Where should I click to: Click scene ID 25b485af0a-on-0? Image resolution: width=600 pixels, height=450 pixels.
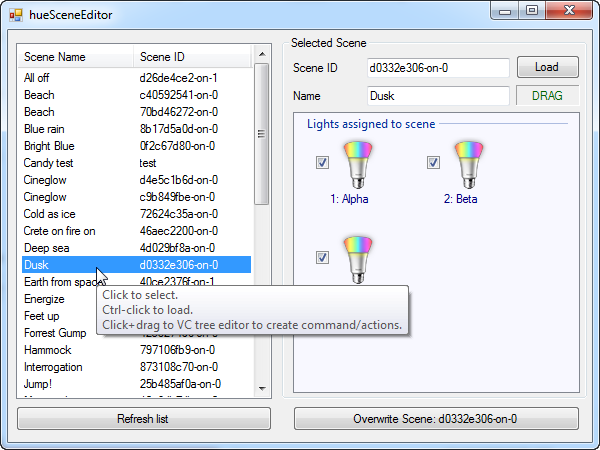[180, 384]
